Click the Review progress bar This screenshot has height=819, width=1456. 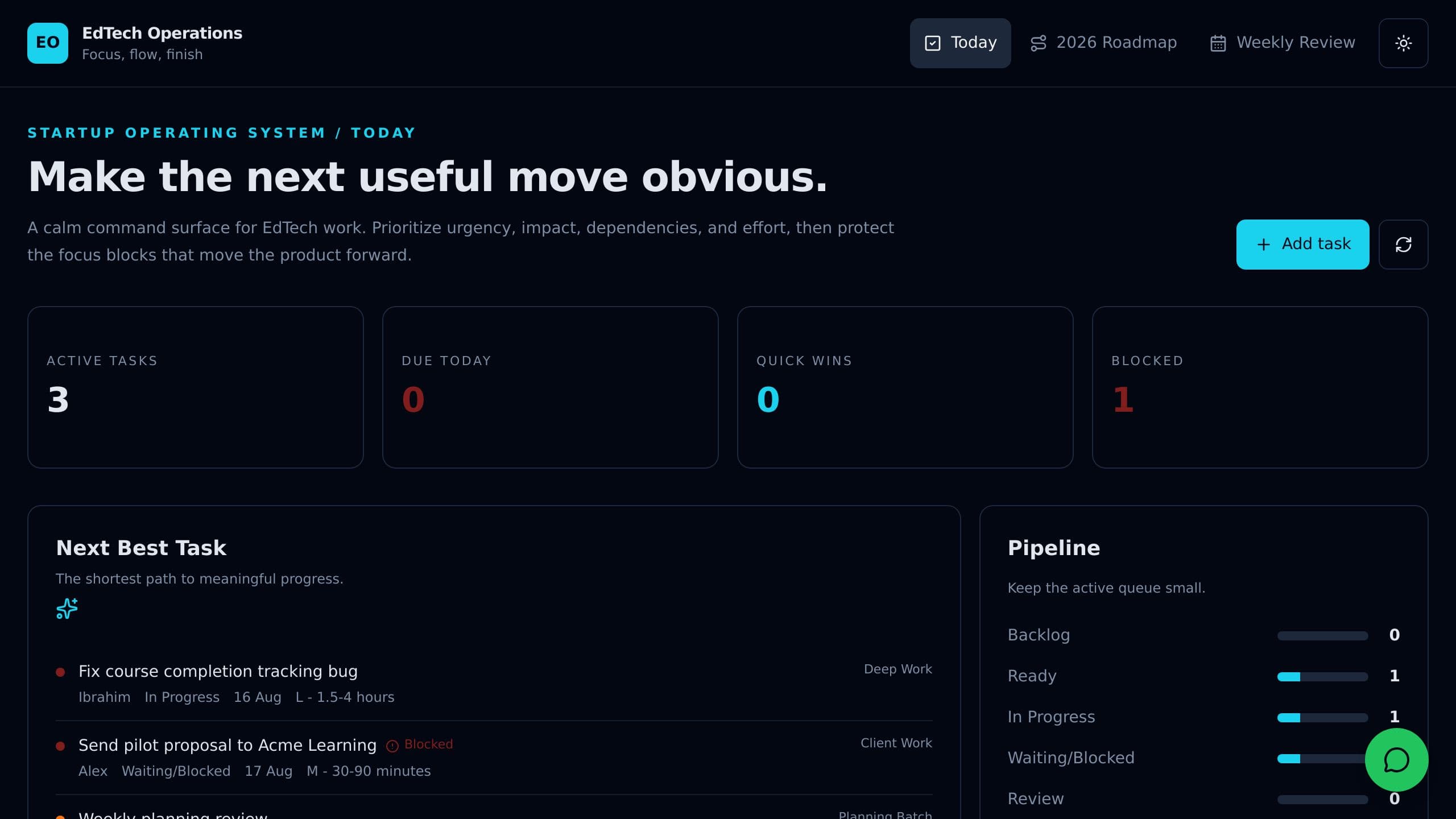[1322, 799]
